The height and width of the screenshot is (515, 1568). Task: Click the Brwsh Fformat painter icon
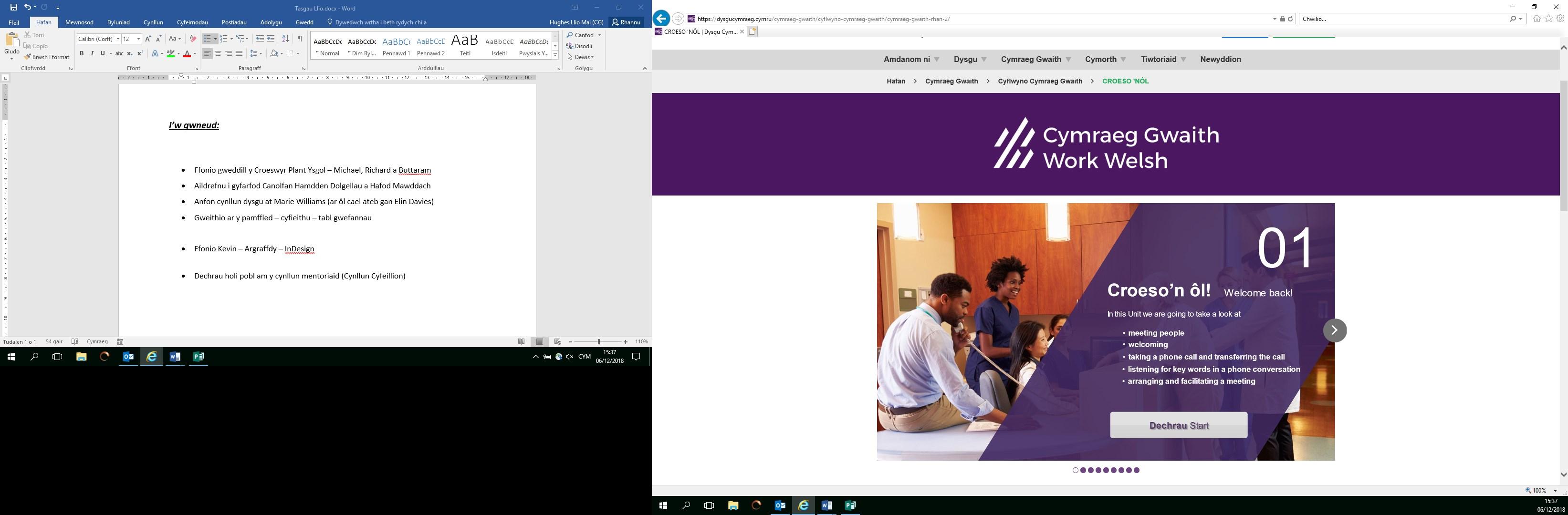(x=27, y=57)
